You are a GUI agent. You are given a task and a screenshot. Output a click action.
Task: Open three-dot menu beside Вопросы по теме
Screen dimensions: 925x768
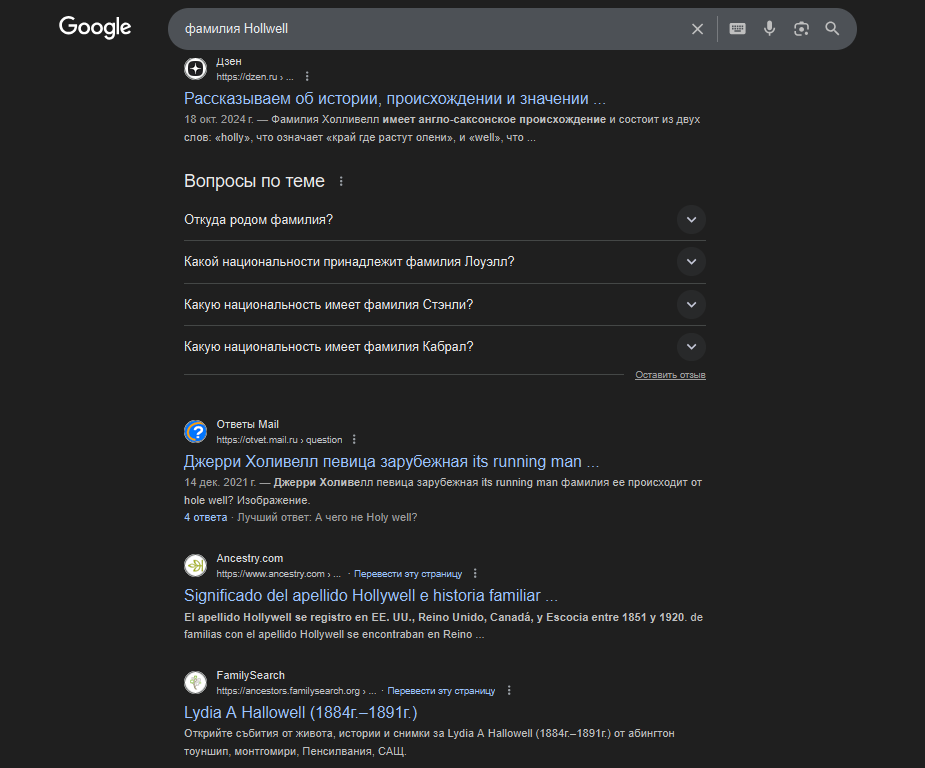341,182
